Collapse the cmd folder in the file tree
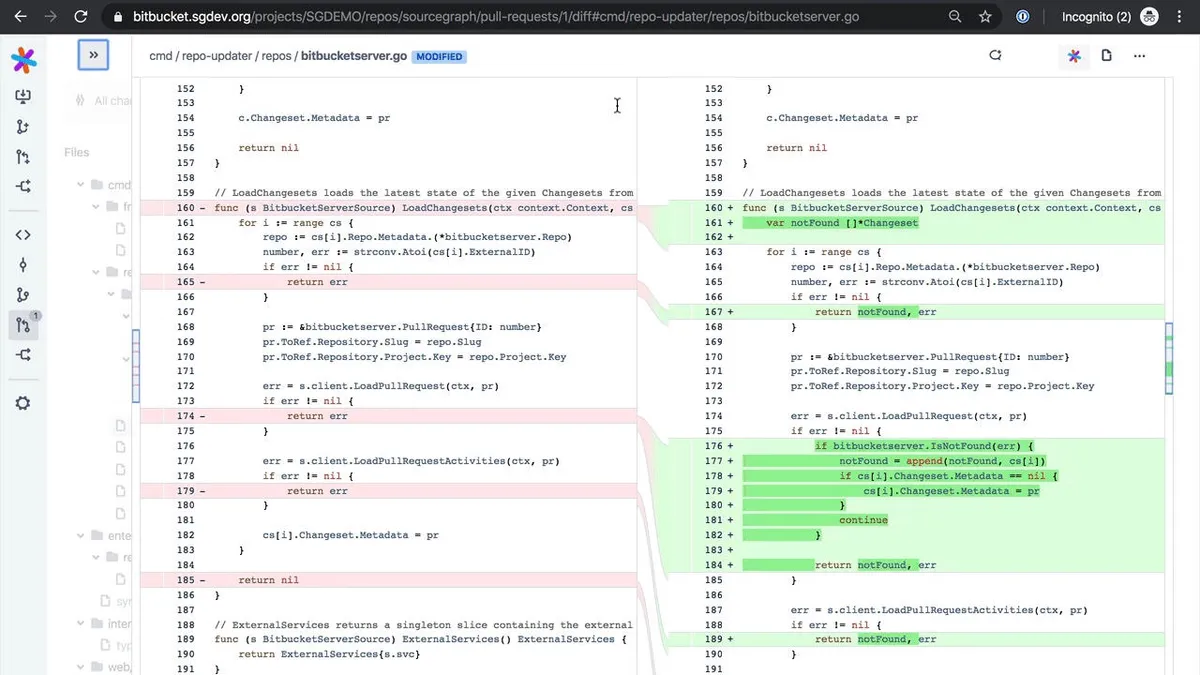The width and height of the screenshot is (1200, 675). (x=80, y=185)
